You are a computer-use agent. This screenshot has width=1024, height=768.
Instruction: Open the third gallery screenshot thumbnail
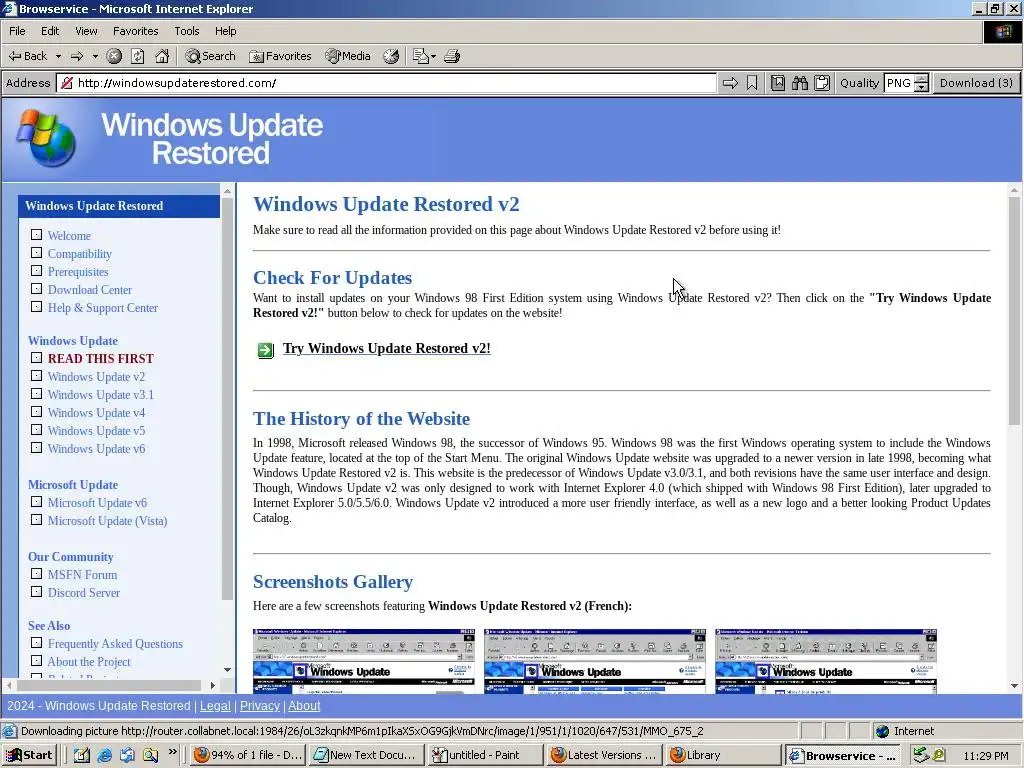tap(826, 661)
